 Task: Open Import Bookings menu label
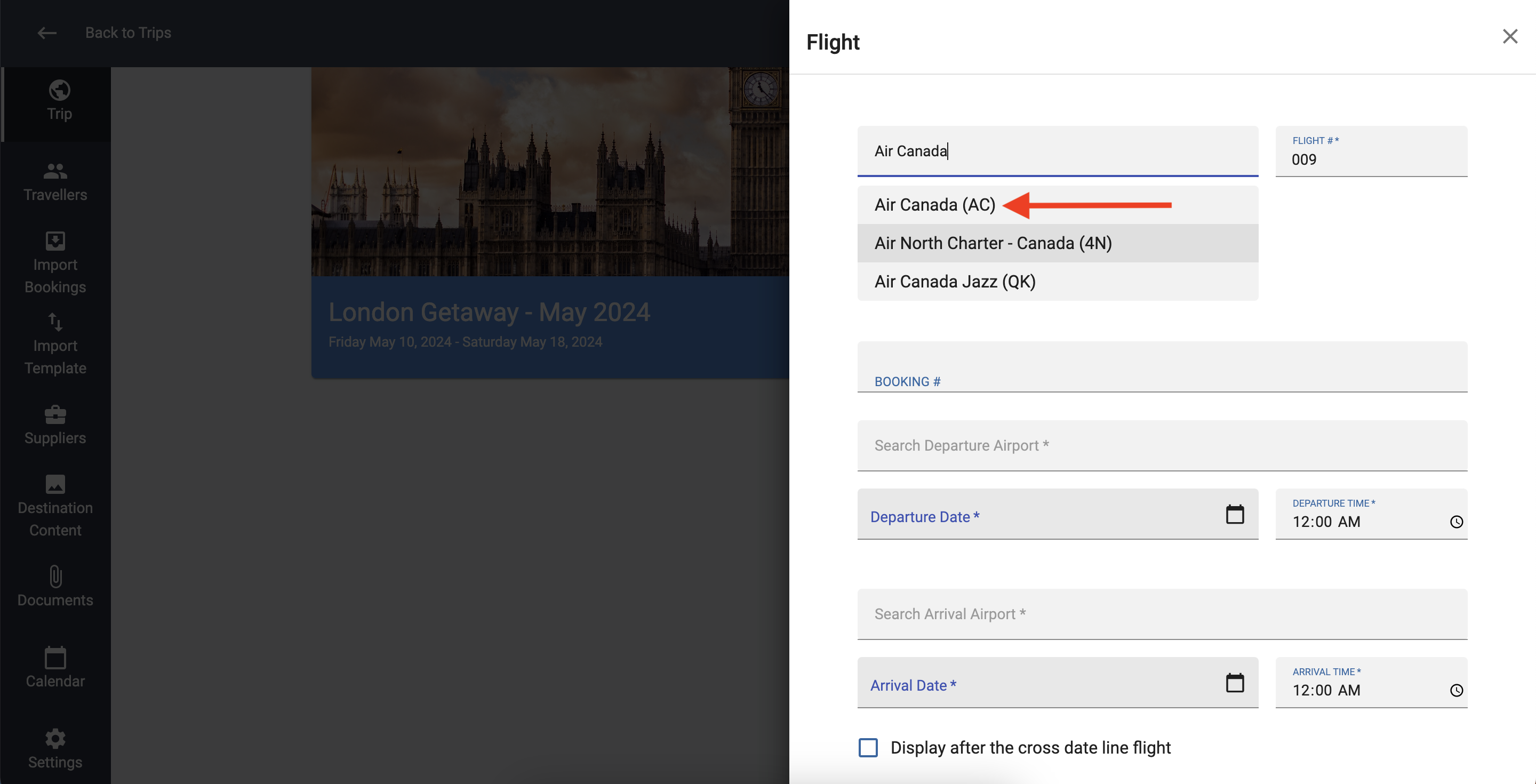pos(55,276)
